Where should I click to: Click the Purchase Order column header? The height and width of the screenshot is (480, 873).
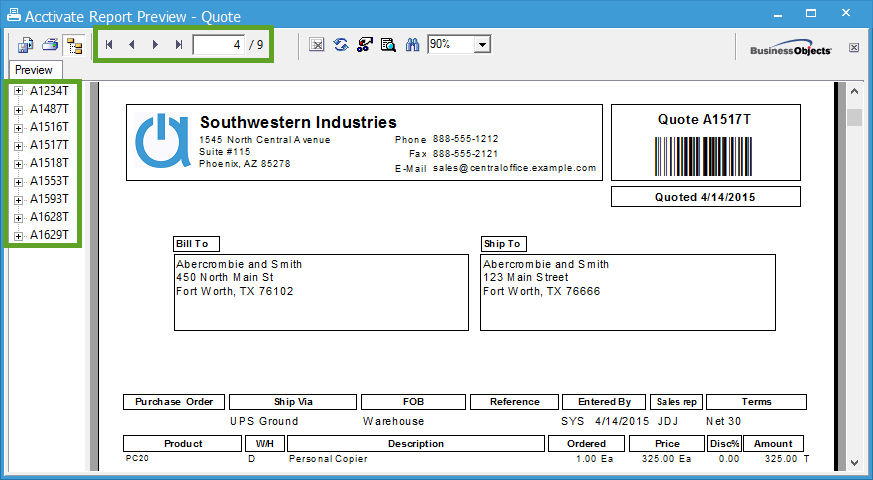tap(174, 402)
